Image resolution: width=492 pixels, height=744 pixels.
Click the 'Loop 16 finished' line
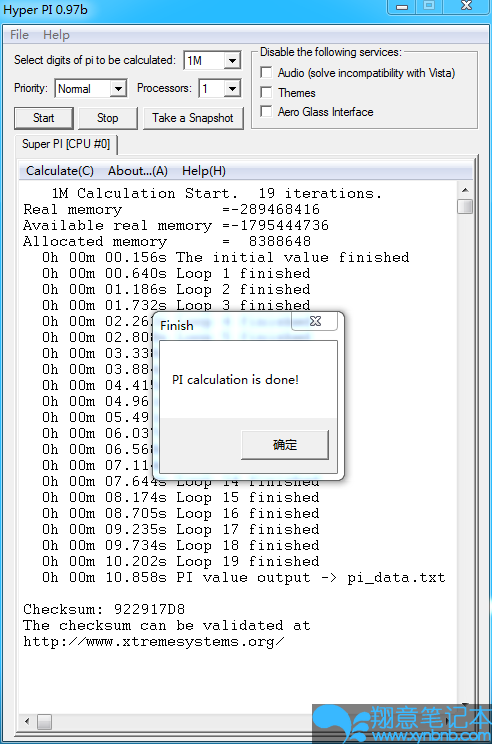(x=180, y=513)
